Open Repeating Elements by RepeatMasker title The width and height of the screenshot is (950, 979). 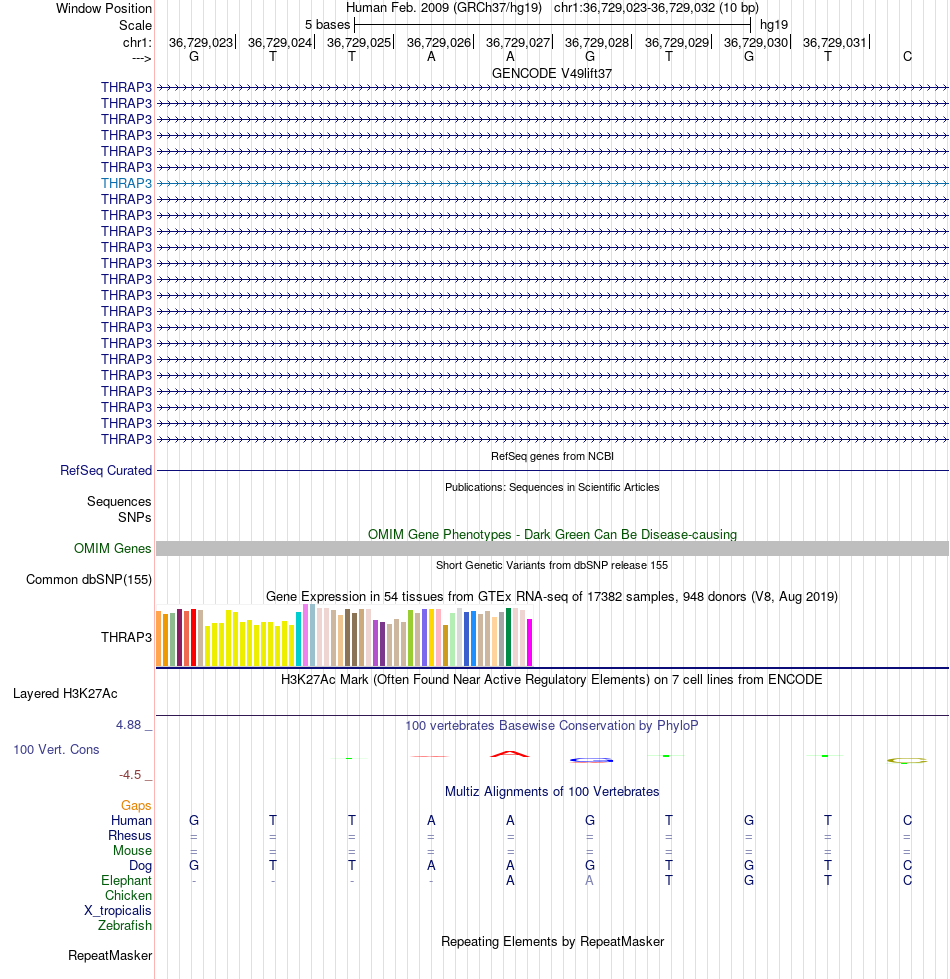552,941
